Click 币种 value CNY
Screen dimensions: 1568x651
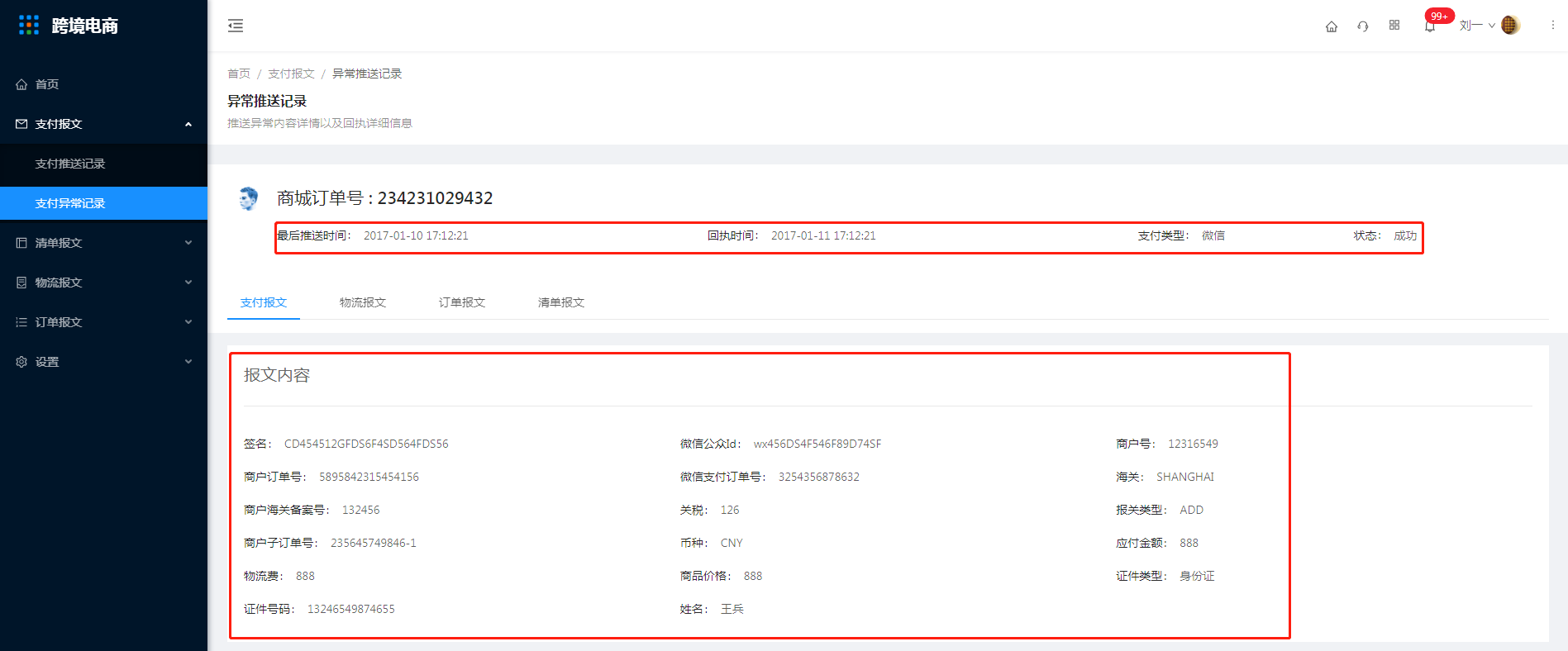(x=732, y=543)
